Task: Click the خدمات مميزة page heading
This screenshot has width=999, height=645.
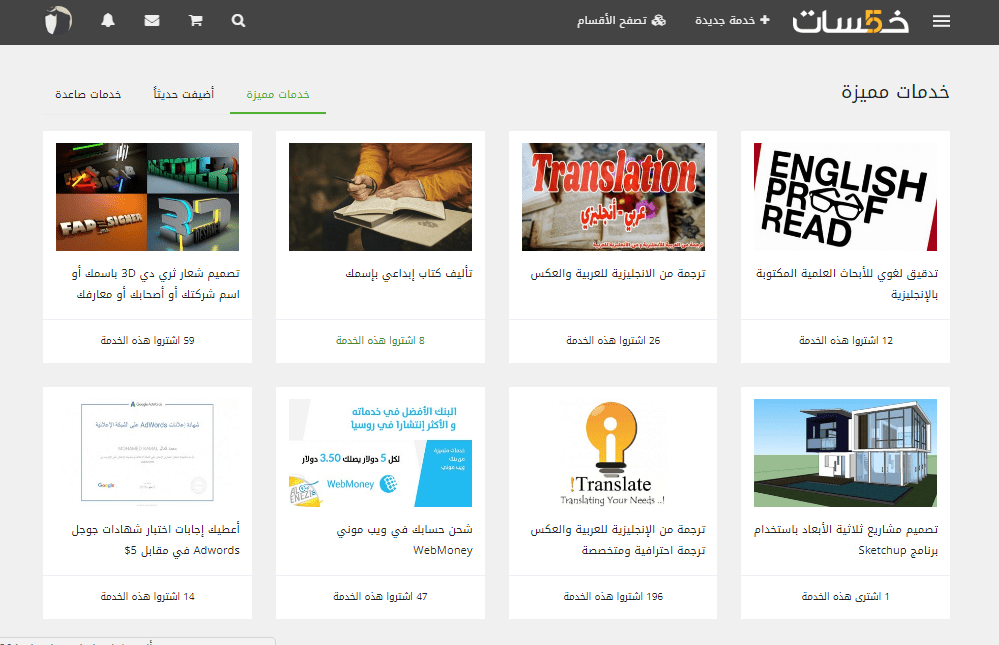Action: 895,92
